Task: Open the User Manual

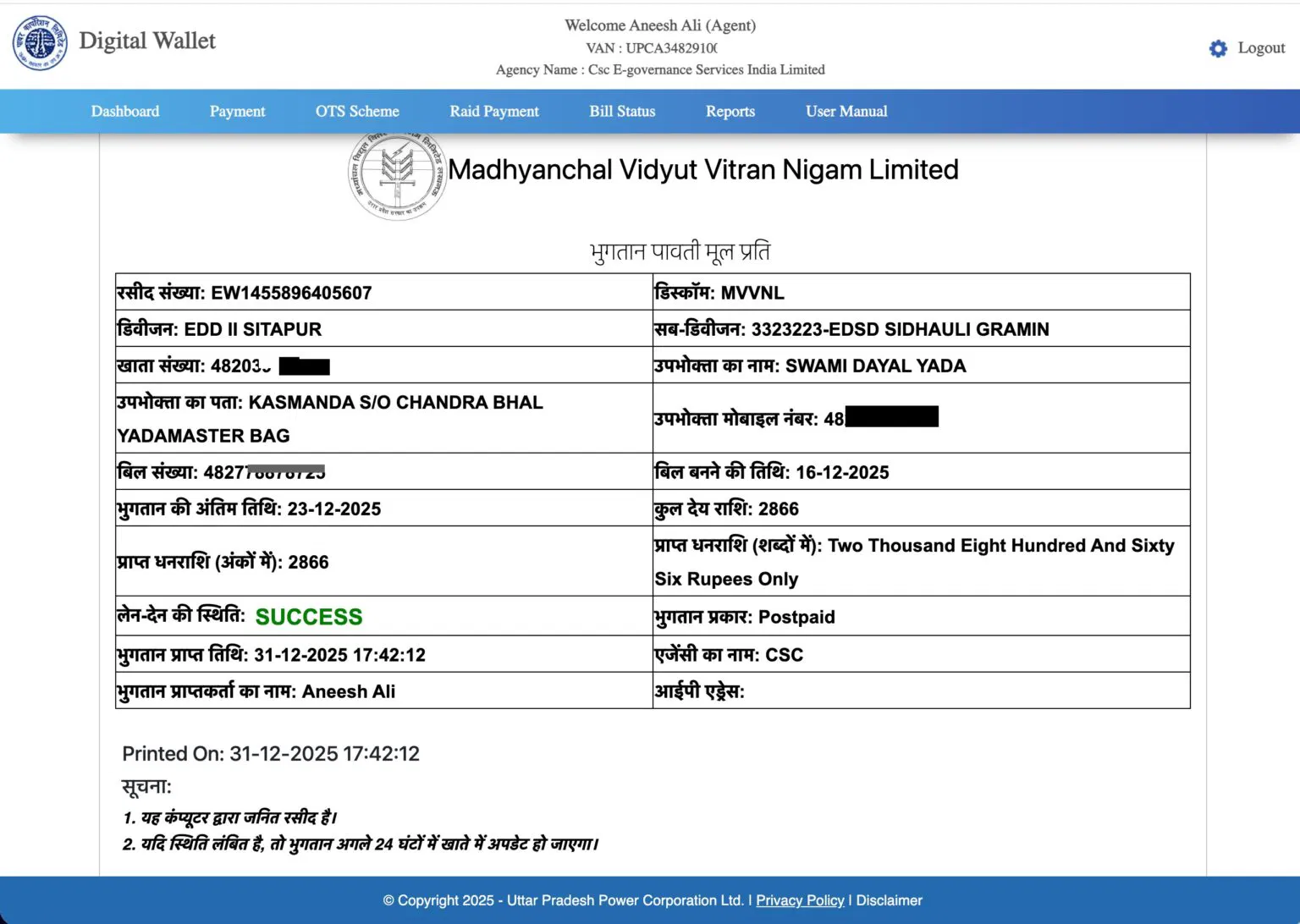Action: tap(846, 111)
